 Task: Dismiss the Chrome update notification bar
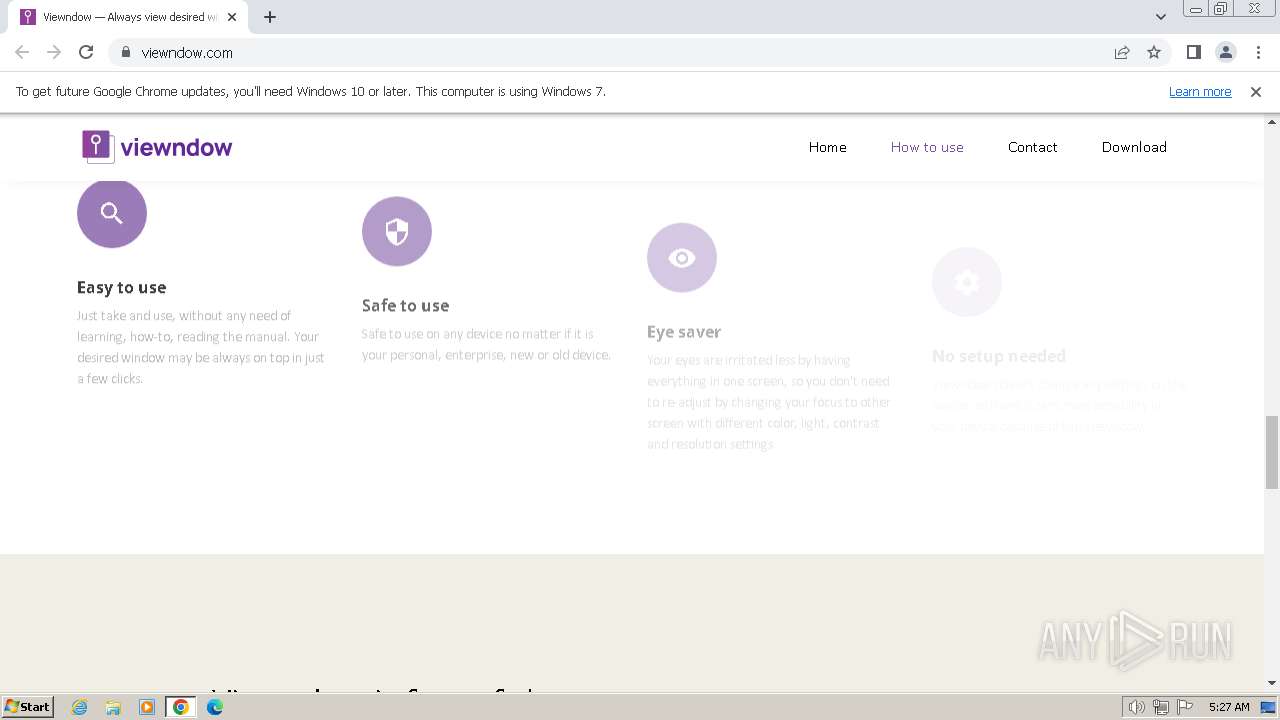pos(1256,91)
